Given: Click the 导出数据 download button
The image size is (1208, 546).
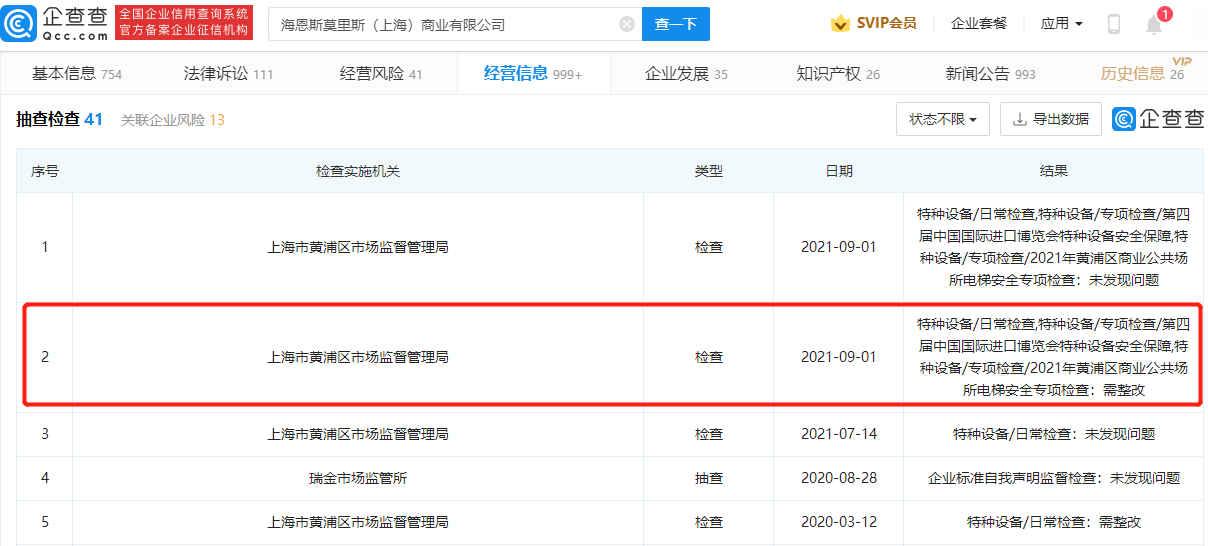Looking at the screenshot, I should pos(1051,119).
